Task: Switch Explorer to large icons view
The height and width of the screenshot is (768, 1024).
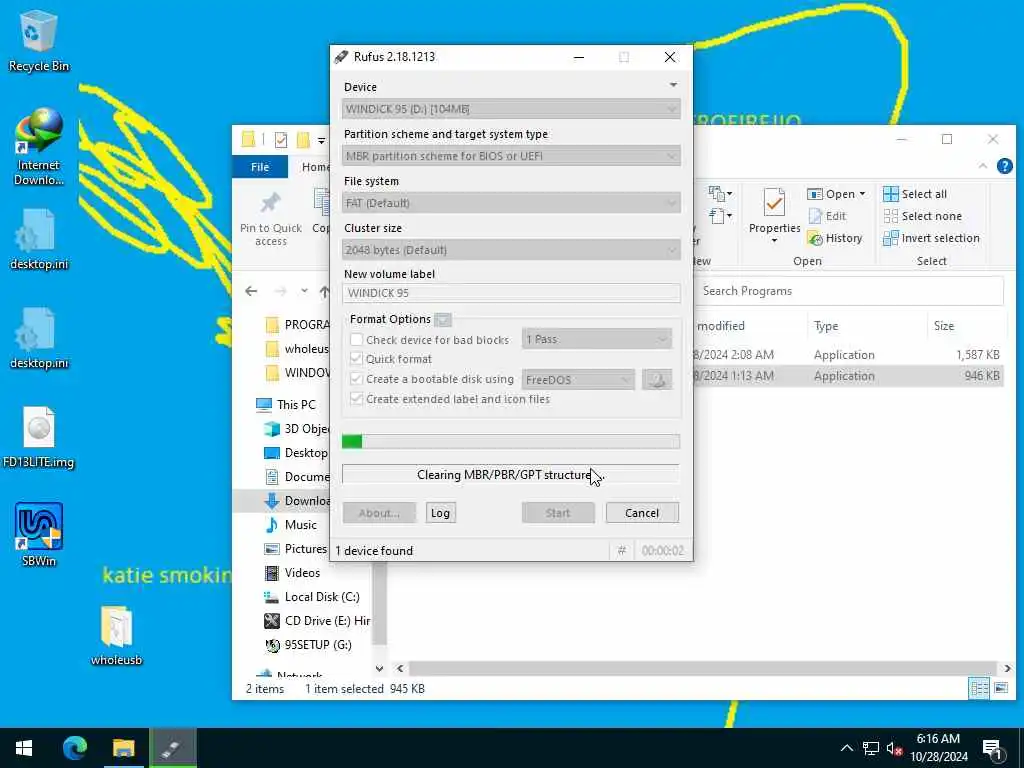Action: point(1000,688)
